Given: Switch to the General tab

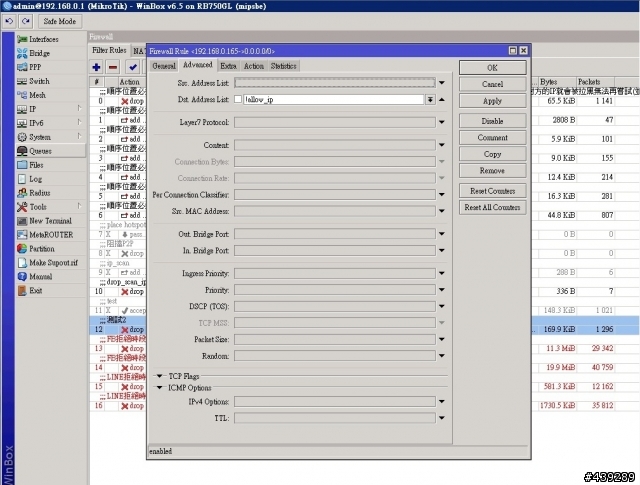Looking at the screenshot, I should (x=164, y=66).
